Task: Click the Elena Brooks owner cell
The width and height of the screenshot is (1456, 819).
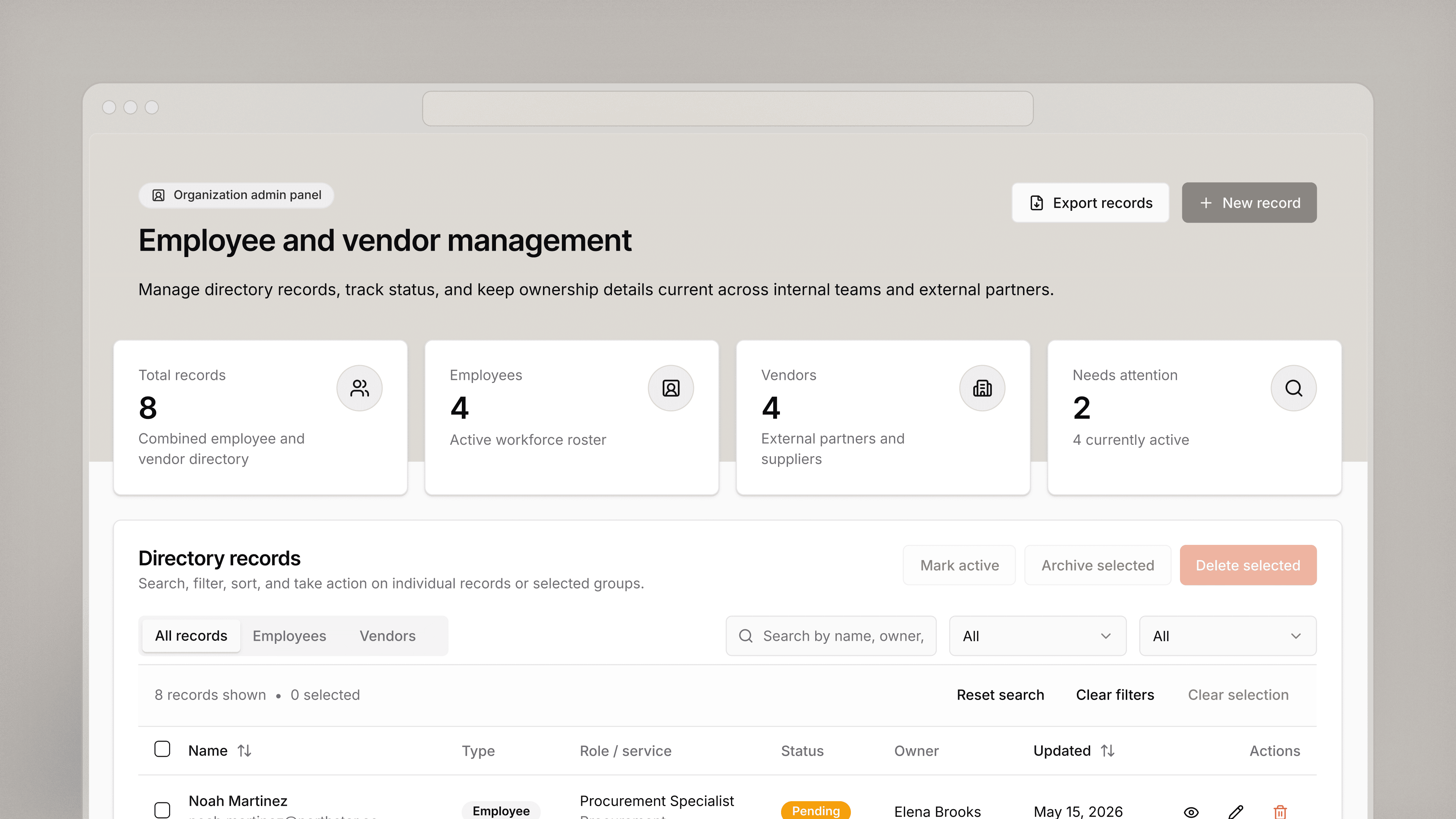Action: click(937, 812)
